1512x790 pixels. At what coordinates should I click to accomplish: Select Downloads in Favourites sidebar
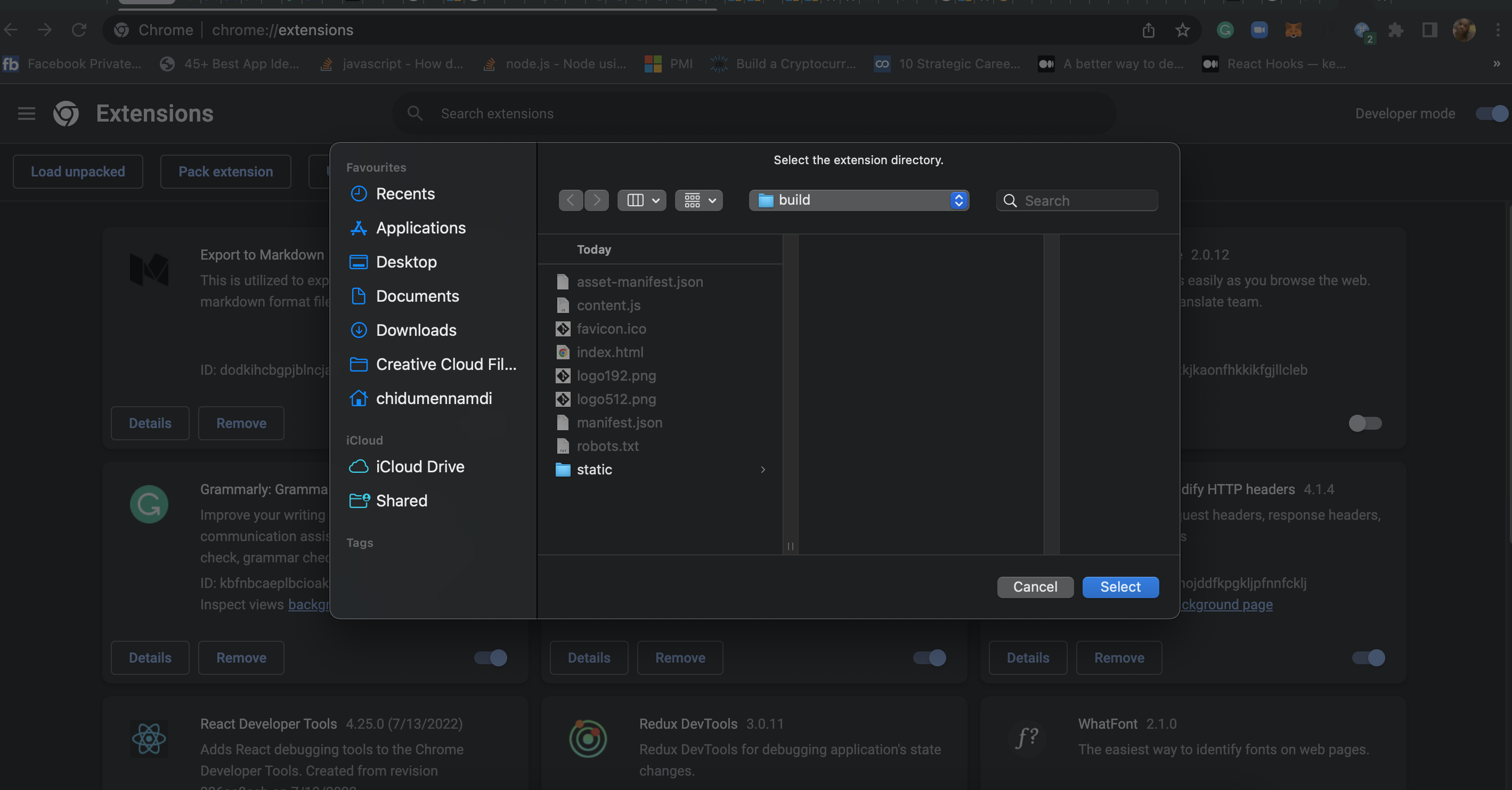point(416,330)
